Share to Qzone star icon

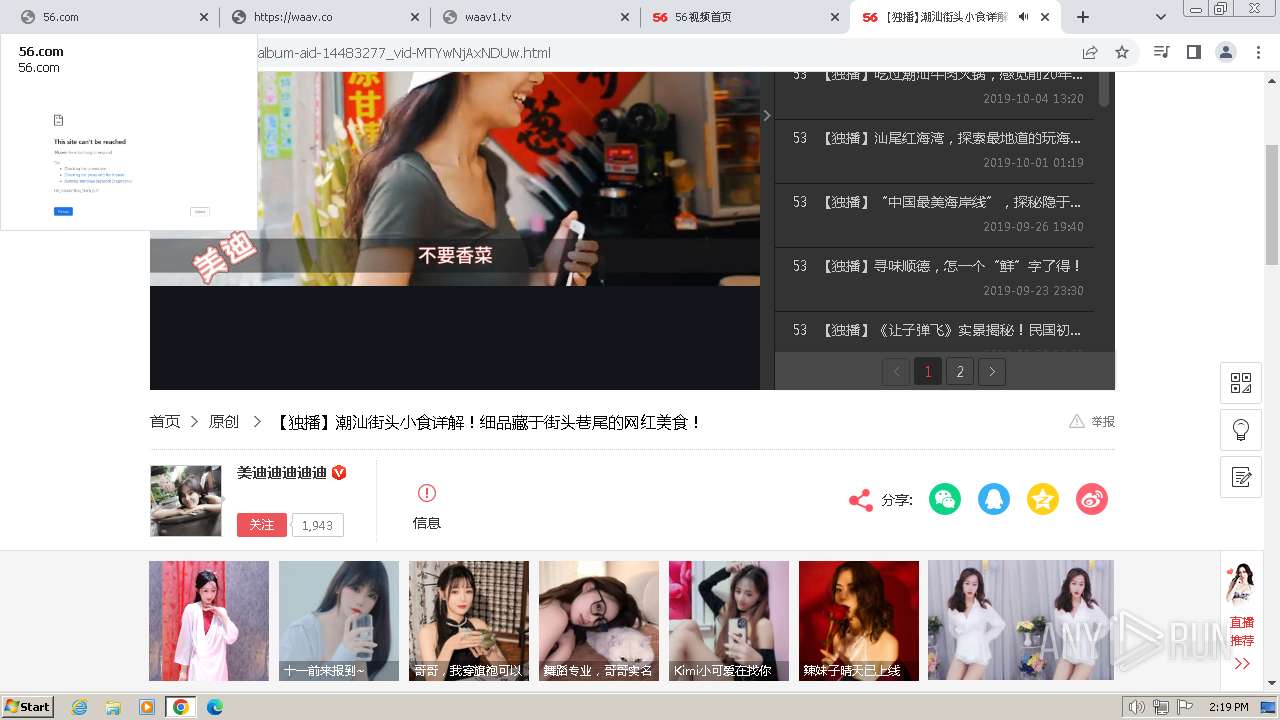coord(1043,499)
